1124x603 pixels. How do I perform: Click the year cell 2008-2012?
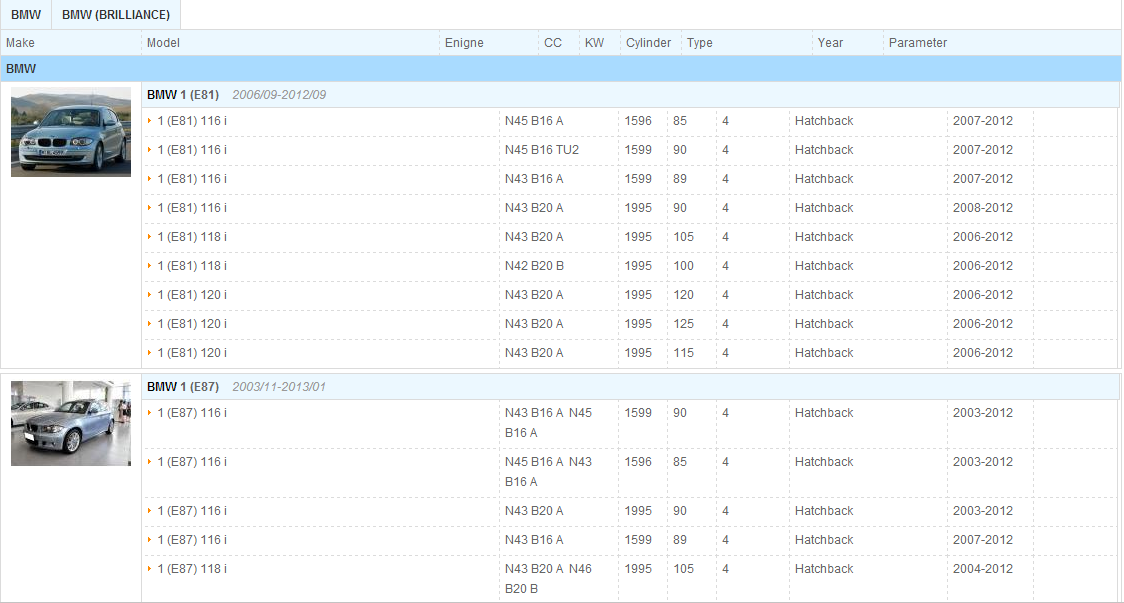click(983, 208)
